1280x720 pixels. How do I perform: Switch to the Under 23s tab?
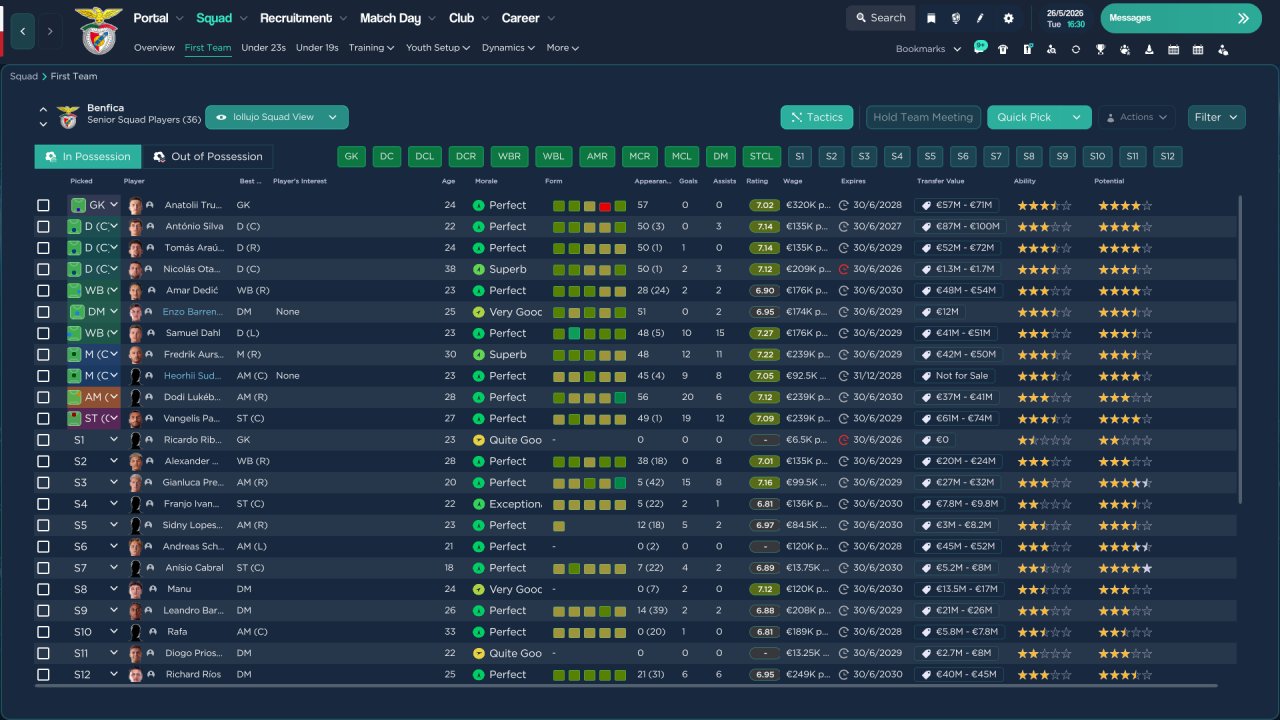pyautogui.click(x=263, y=48)
